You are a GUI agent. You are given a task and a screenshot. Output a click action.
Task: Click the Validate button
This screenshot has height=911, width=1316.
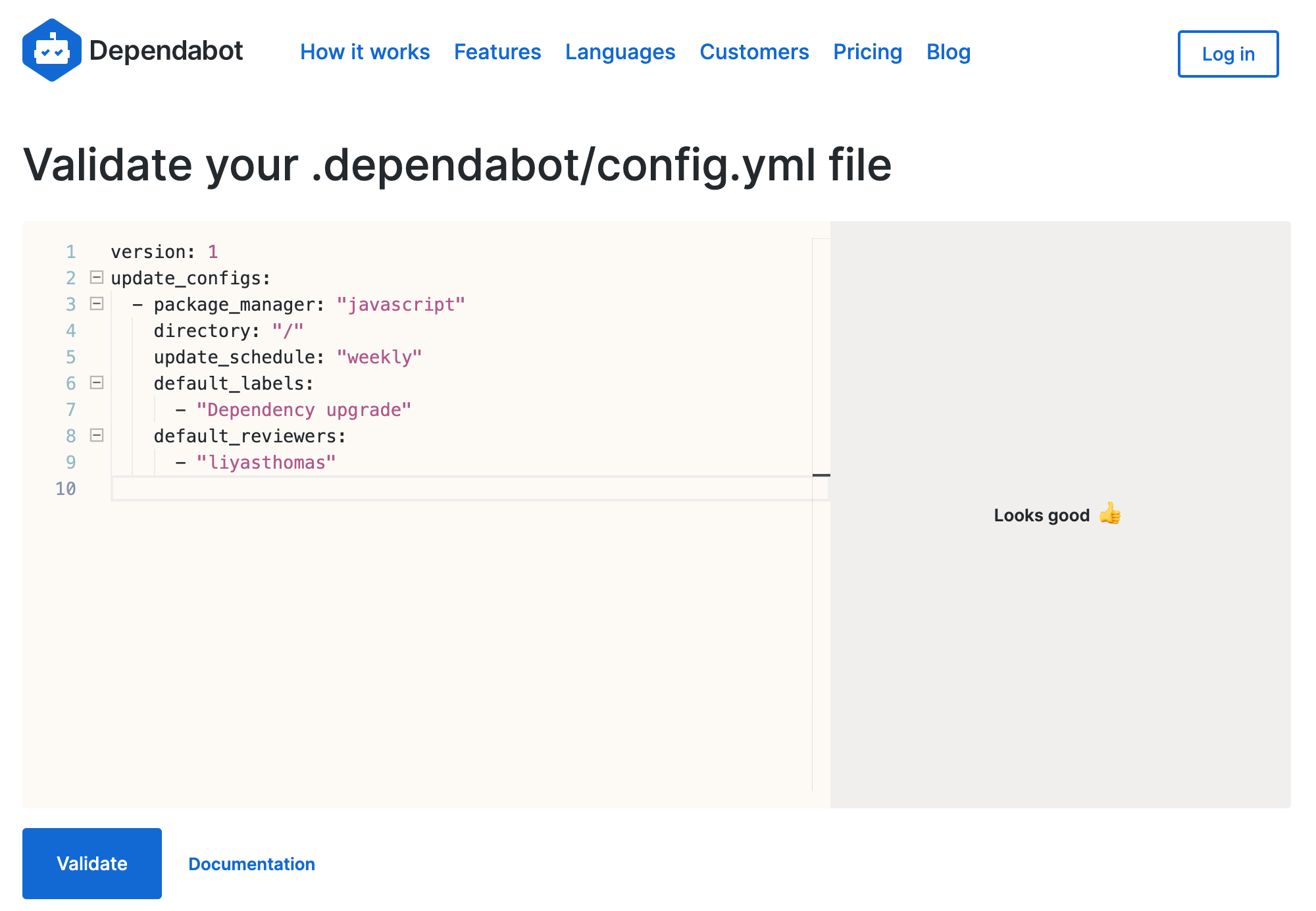[91, 863]
